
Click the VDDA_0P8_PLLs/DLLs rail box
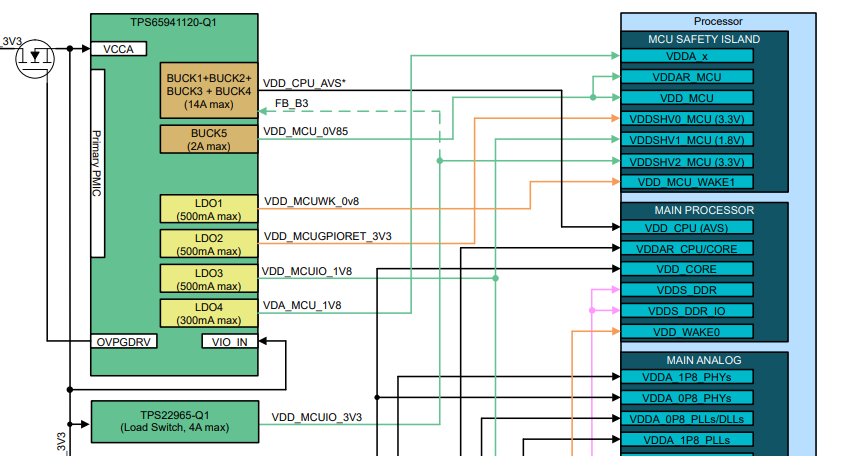[x=687, y=419]
